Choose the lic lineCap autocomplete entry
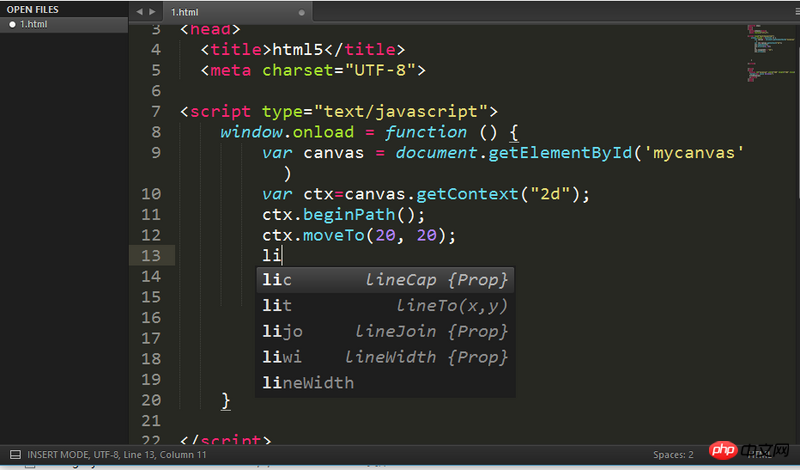The image size is (800, 470). pyautogui.click(x=385, y=280)
